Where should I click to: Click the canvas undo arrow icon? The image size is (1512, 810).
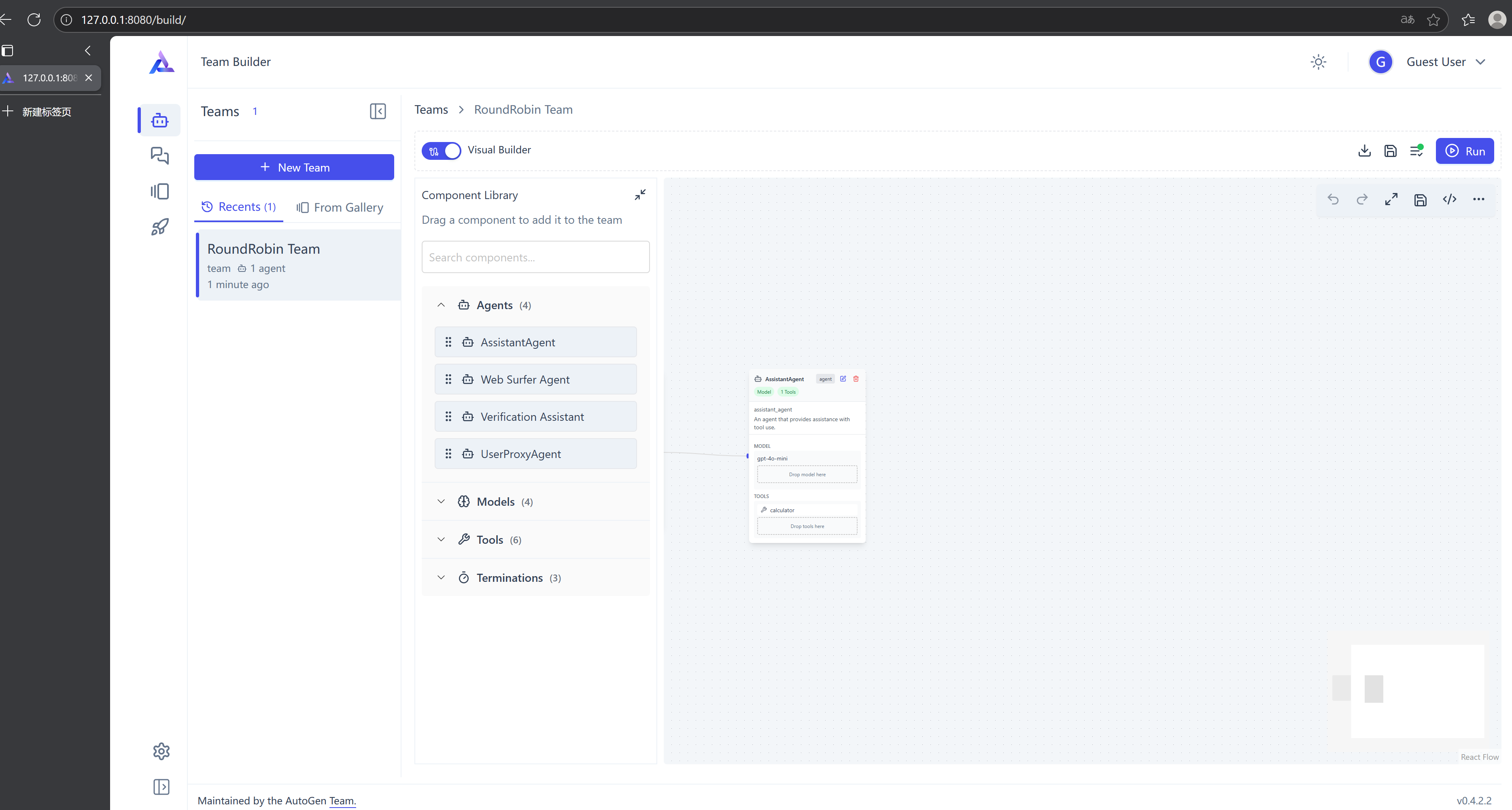tap(1333, 199)
